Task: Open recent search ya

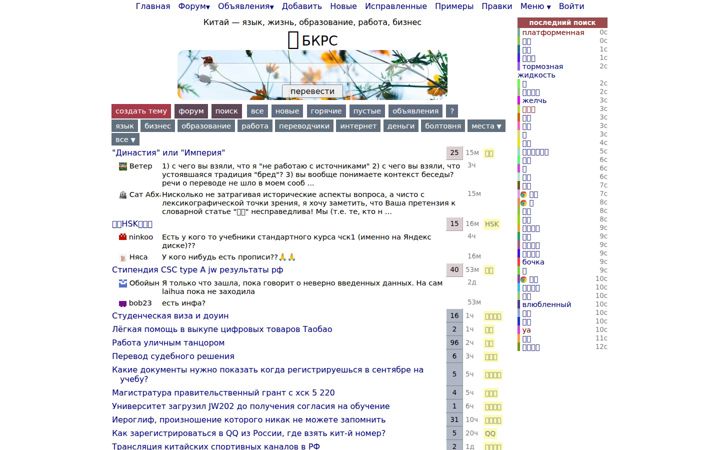Action: (x=526, y=330)
